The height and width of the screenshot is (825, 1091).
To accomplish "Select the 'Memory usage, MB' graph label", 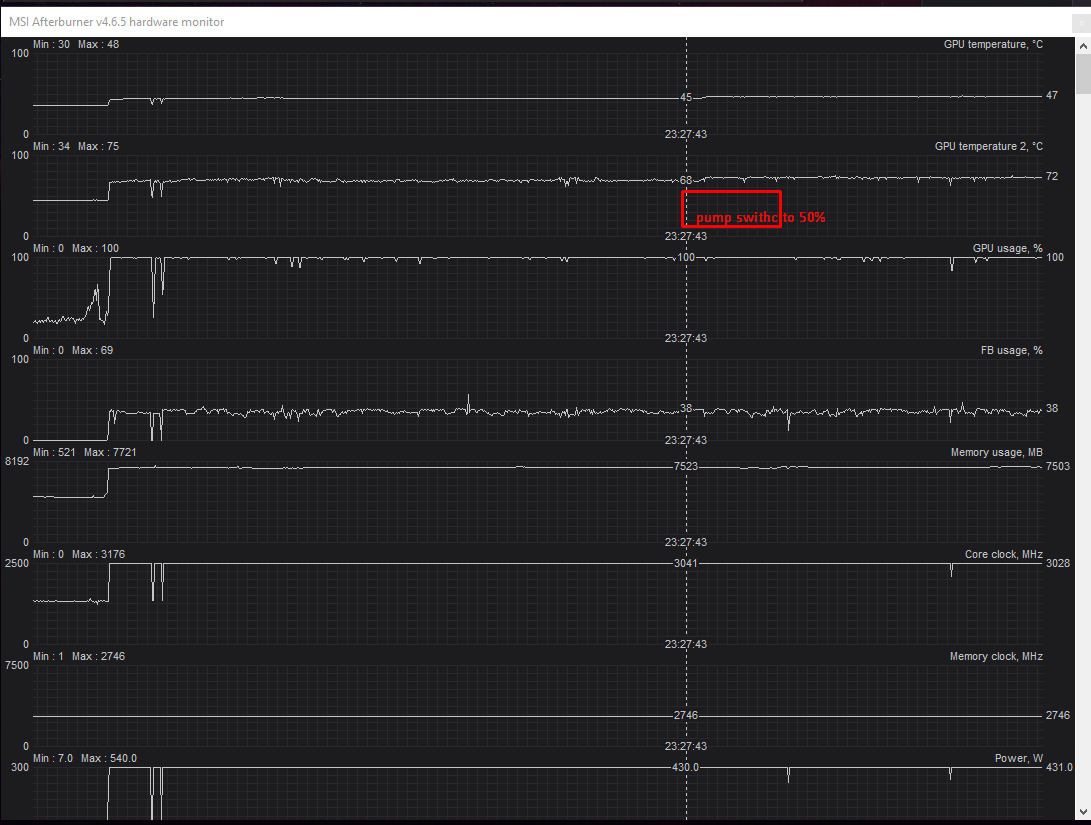I will (996, 453).
